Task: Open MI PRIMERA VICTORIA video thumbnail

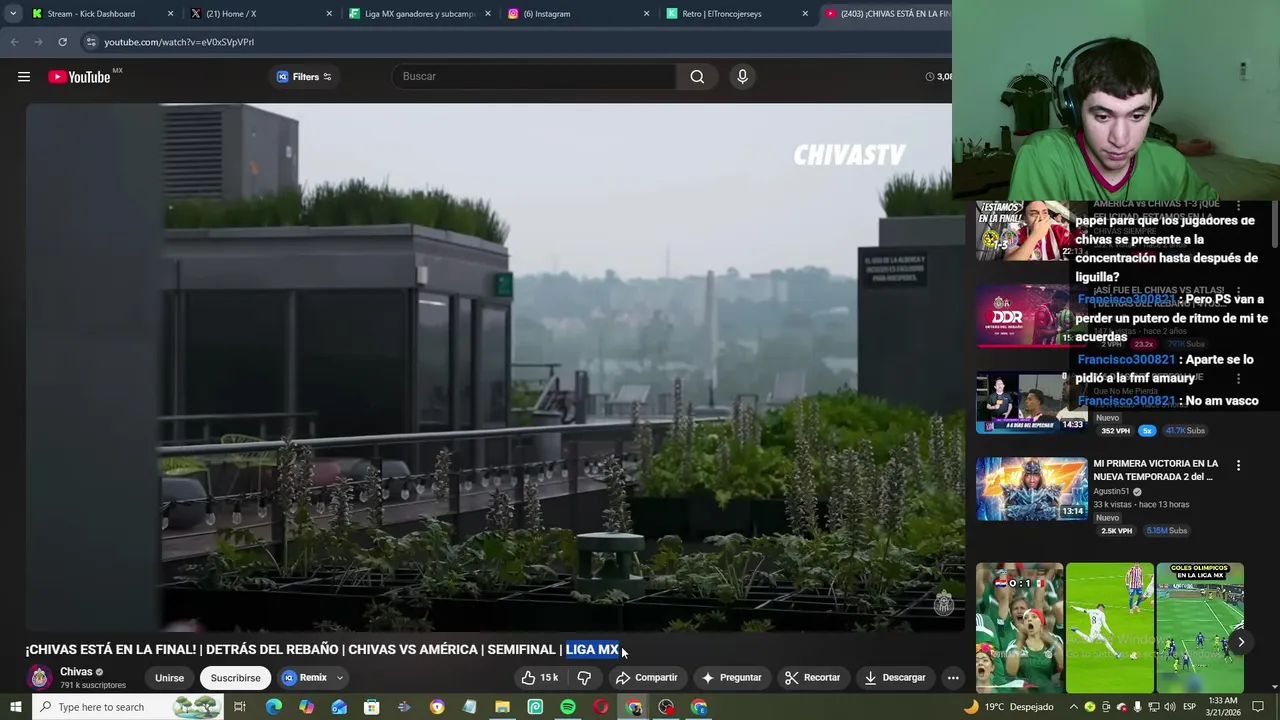Action: point(1031,489)
